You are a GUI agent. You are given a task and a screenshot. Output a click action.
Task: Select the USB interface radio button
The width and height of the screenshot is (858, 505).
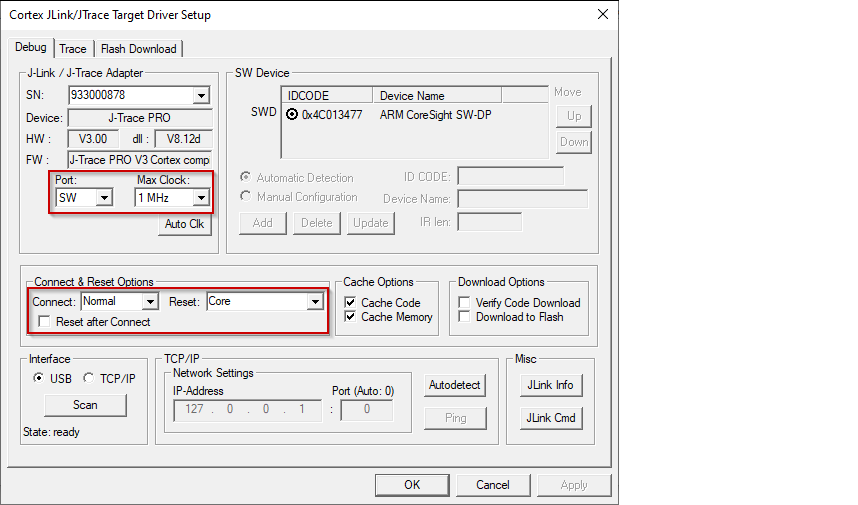pyautogui.click(x=39, y=378)
